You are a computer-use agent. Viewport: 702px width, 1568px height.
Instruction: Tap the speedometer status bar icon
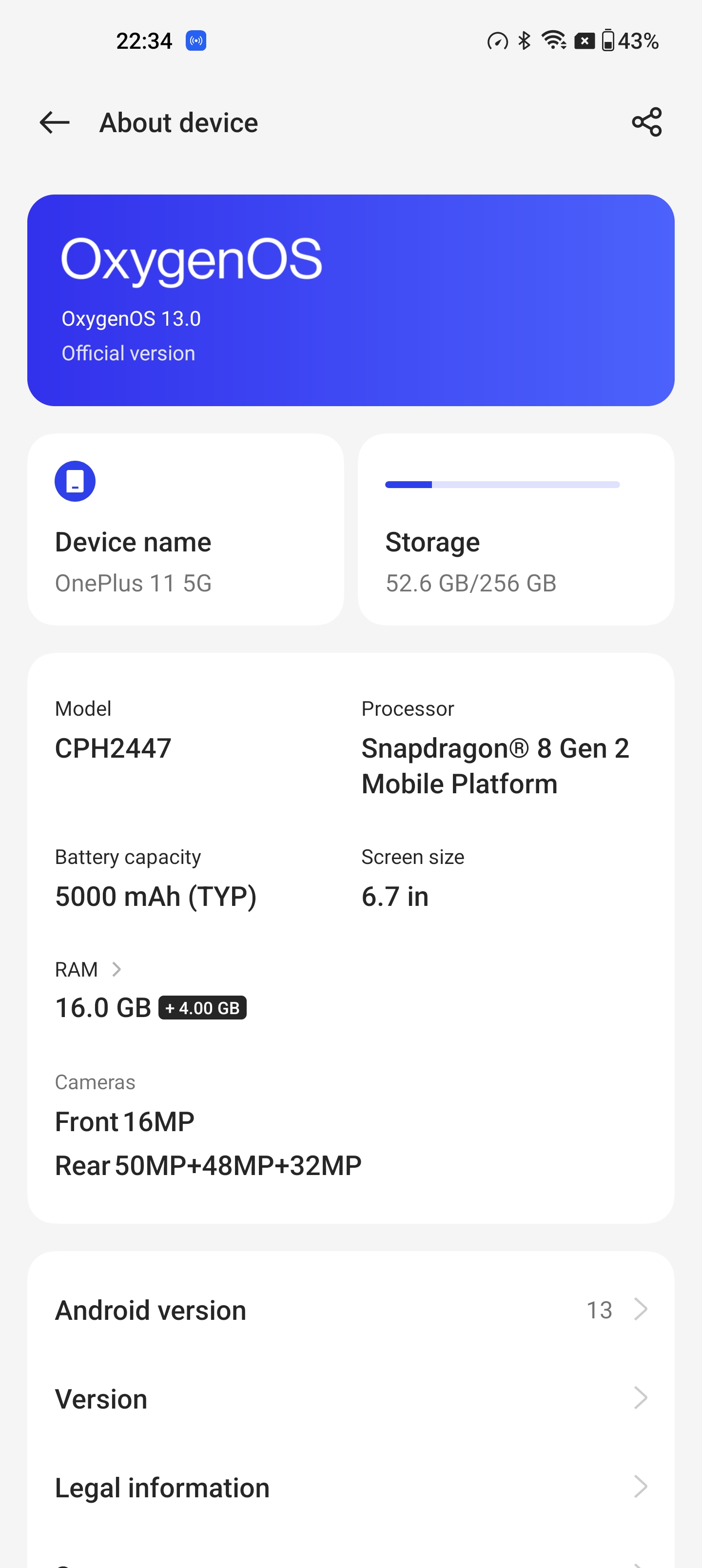(x=497, y=41)
